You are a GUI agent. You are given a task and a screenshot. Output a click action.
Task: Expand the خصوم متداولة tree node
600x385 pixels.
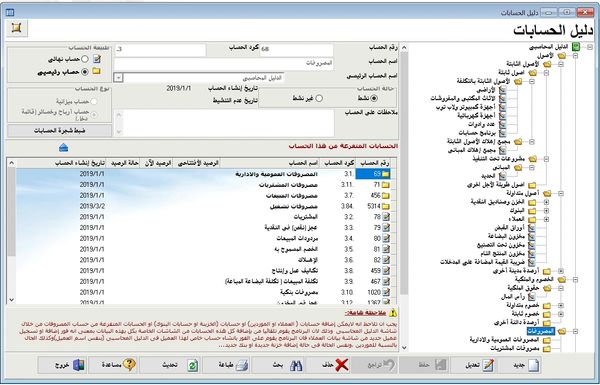tap(561, 305)
